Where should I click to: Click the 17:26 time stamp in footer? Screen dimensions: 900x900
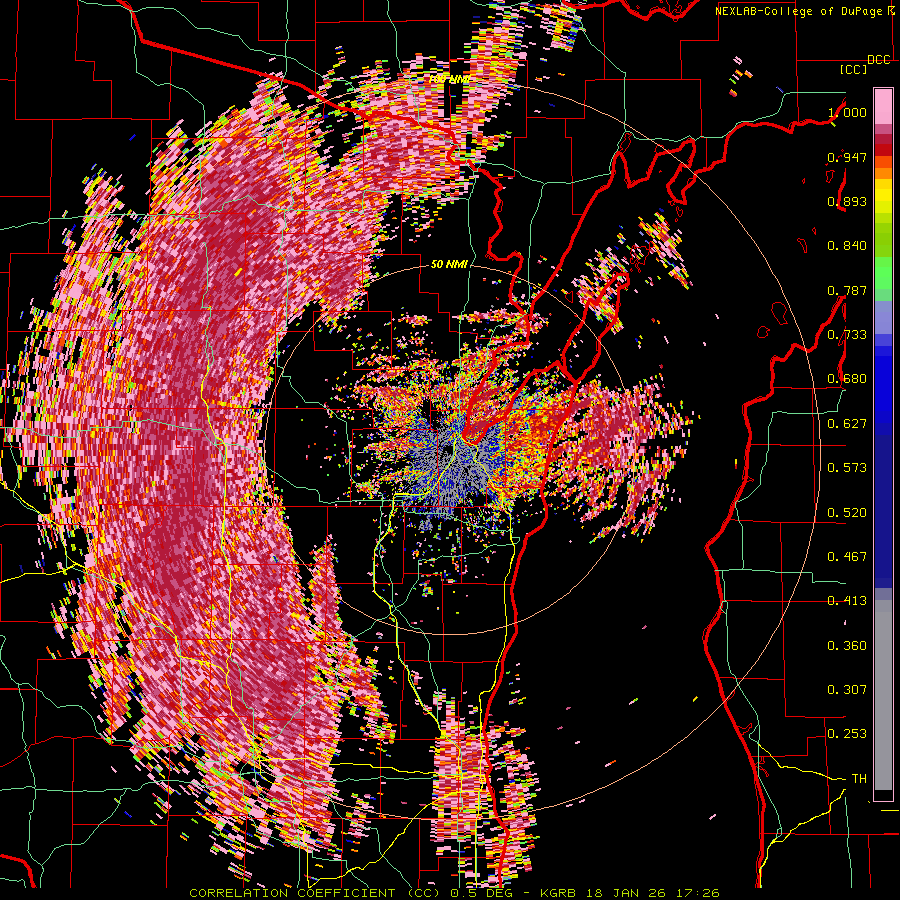tap(697, 893)
